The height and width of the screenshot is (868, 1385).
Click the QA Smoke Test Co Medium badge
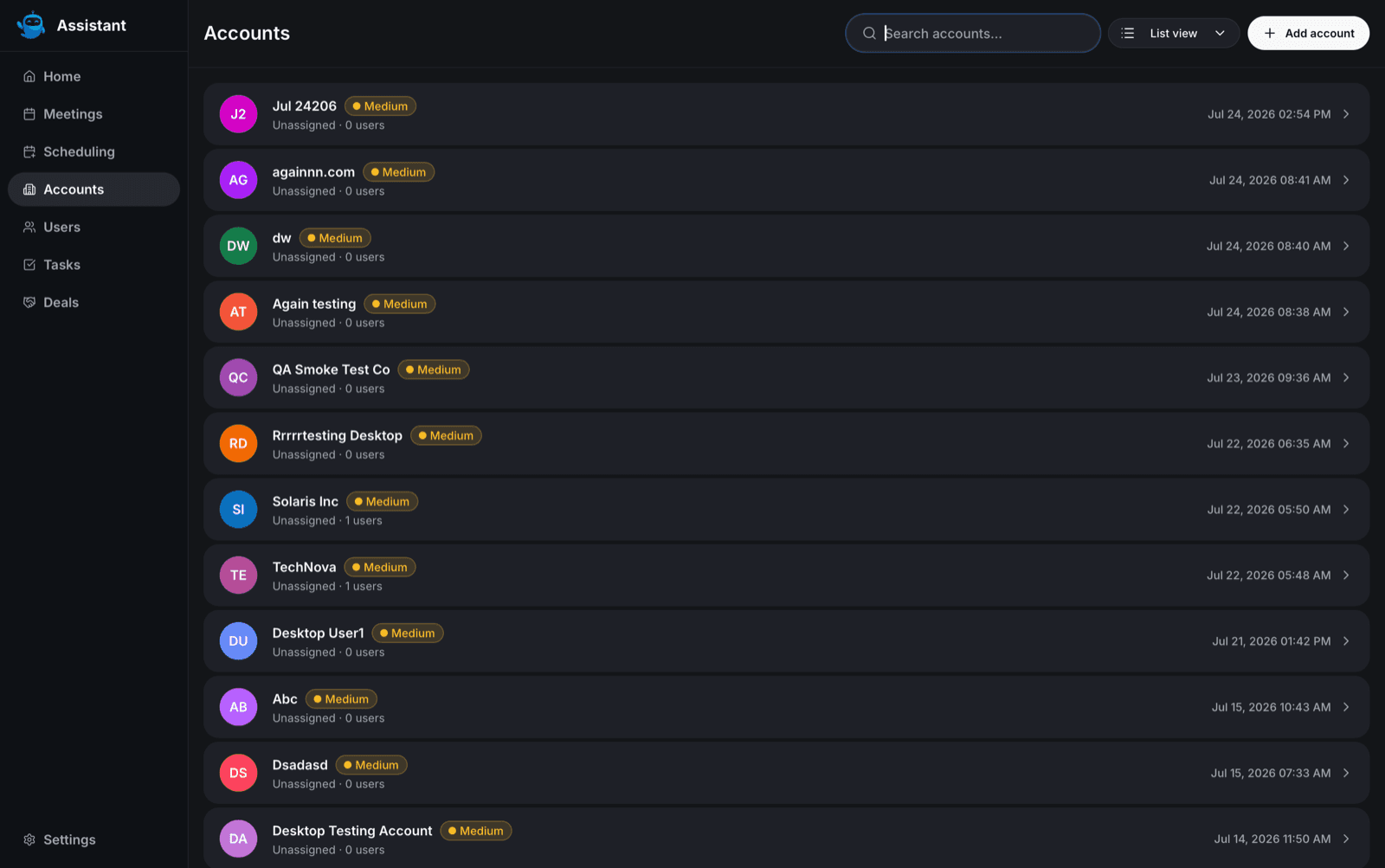(434, 370)
